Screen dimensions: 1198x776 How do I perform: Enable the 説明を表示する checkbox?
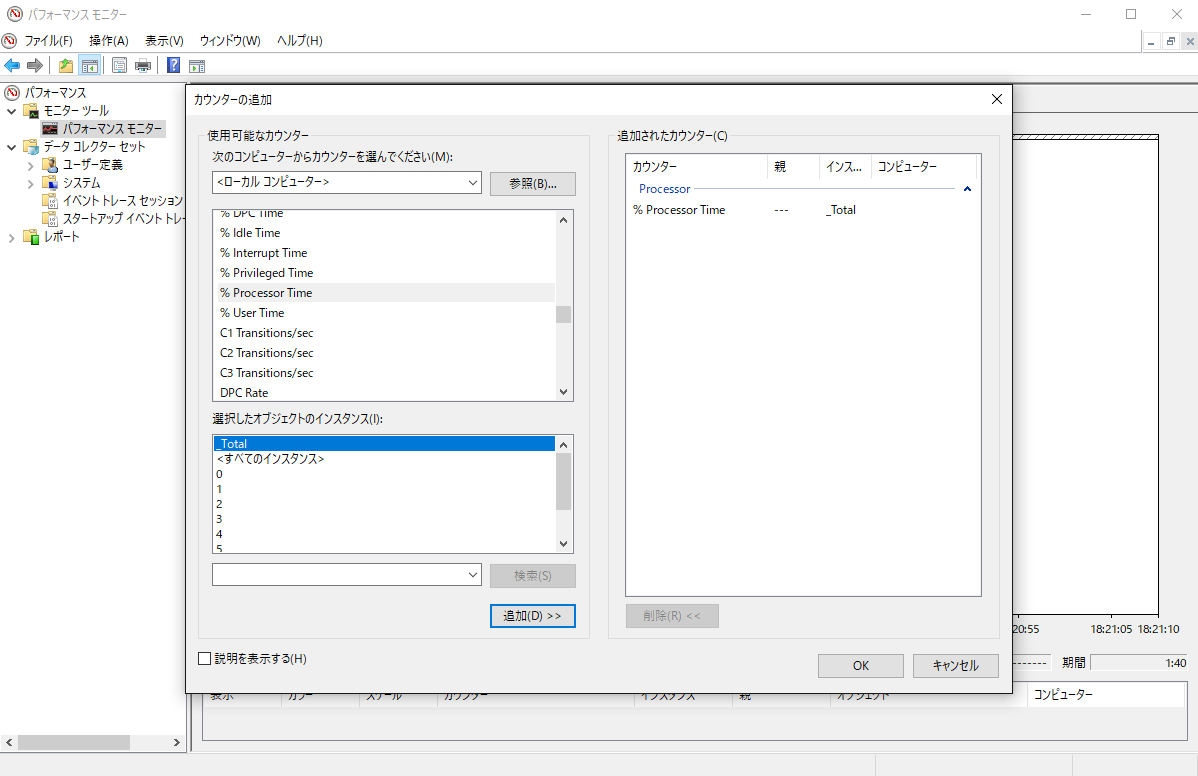click(205, 658)
